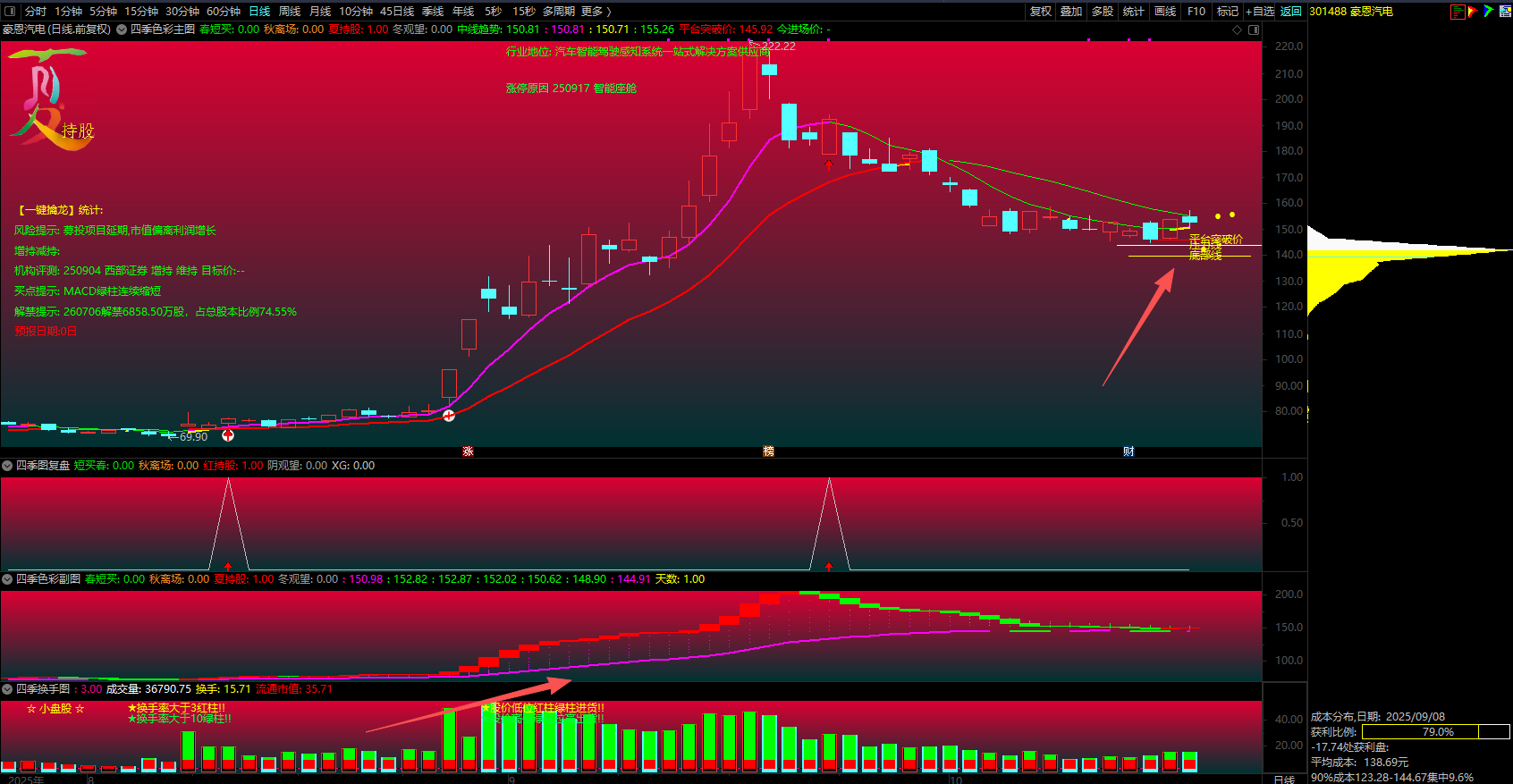Click the red-yellow arrow flag icon
1513x784 pixels.
[x=1473, y=12]
